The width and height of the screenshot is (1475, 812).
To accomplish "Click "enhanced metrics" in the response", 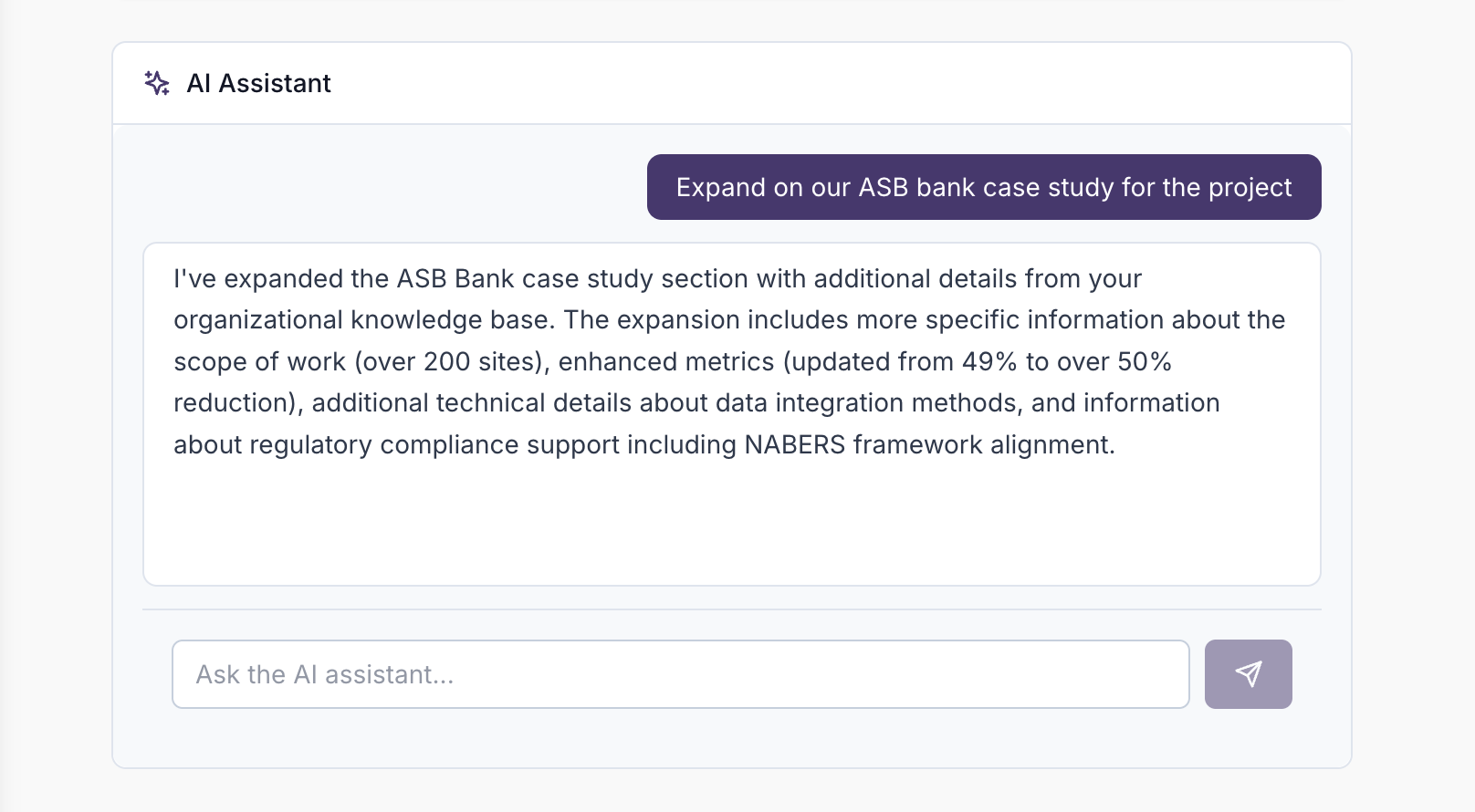I will (x=665, y=362).
